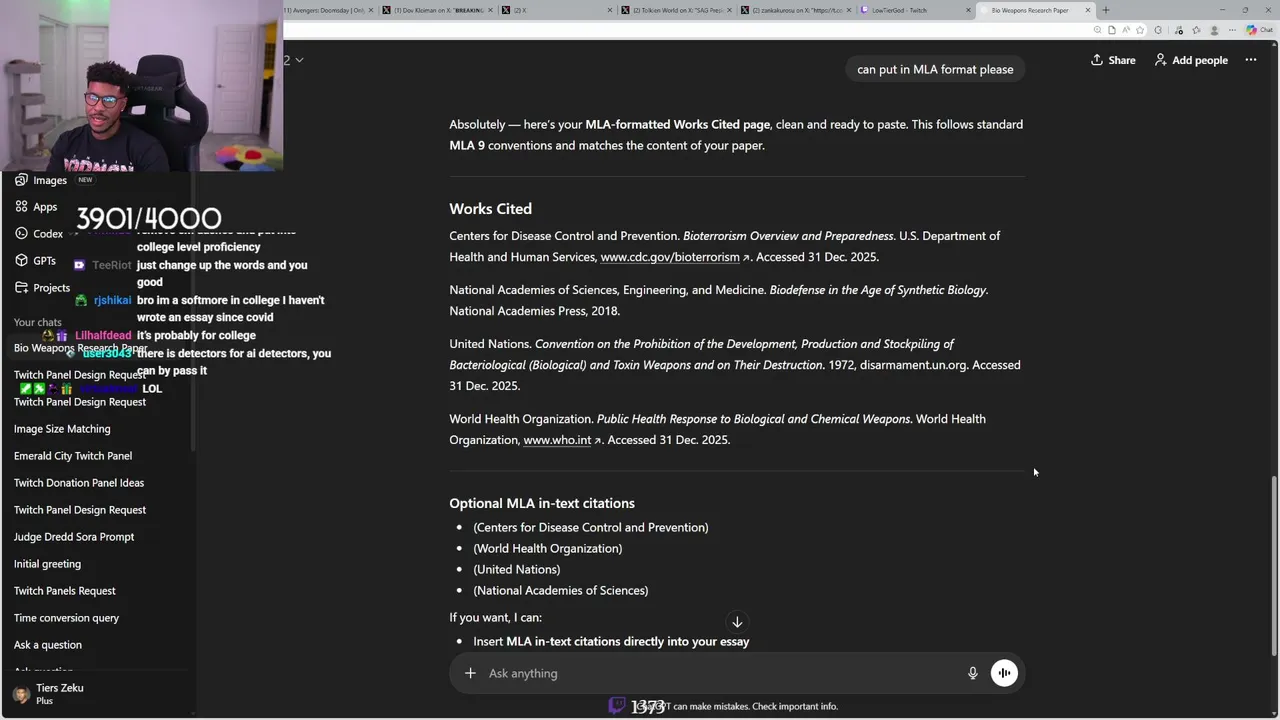The width and height of the screenshot is (1280, 720).
Task: Click the Optional MLA in-text citations heading
Action: click(542, 503)
